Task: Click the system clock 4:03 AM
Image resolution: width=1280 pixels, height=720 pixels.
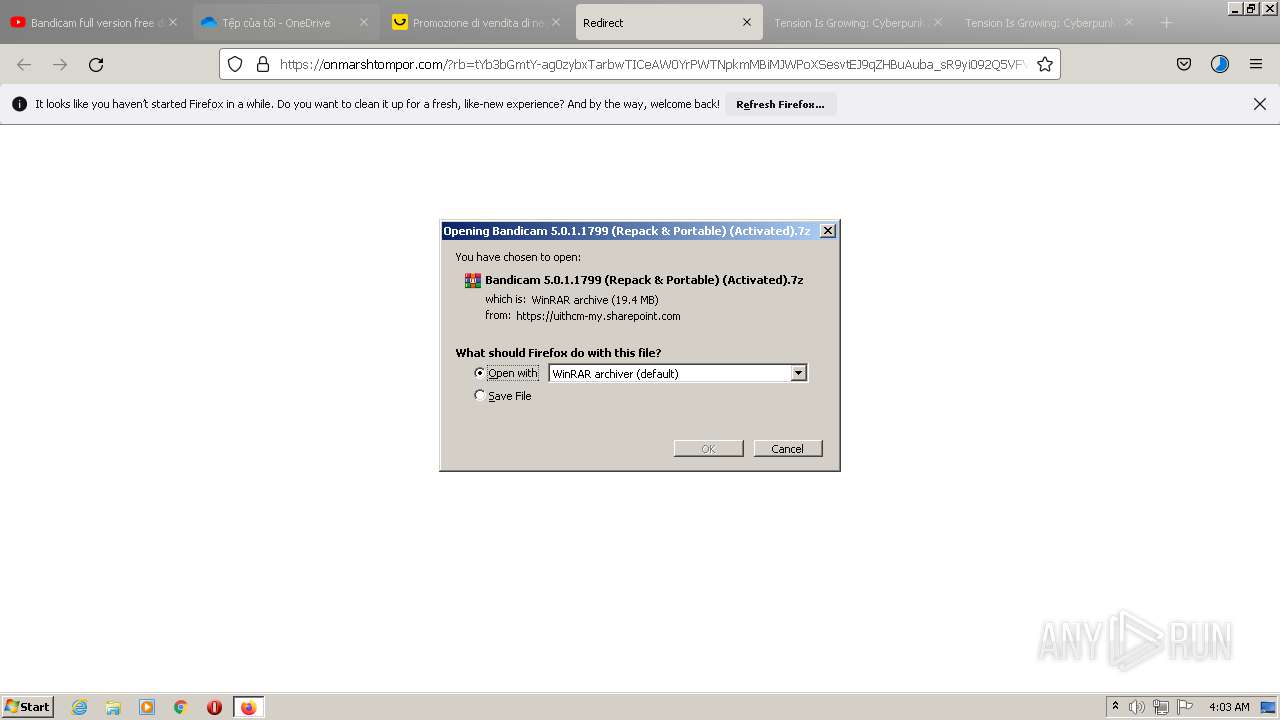Action: click(1229, 707)
